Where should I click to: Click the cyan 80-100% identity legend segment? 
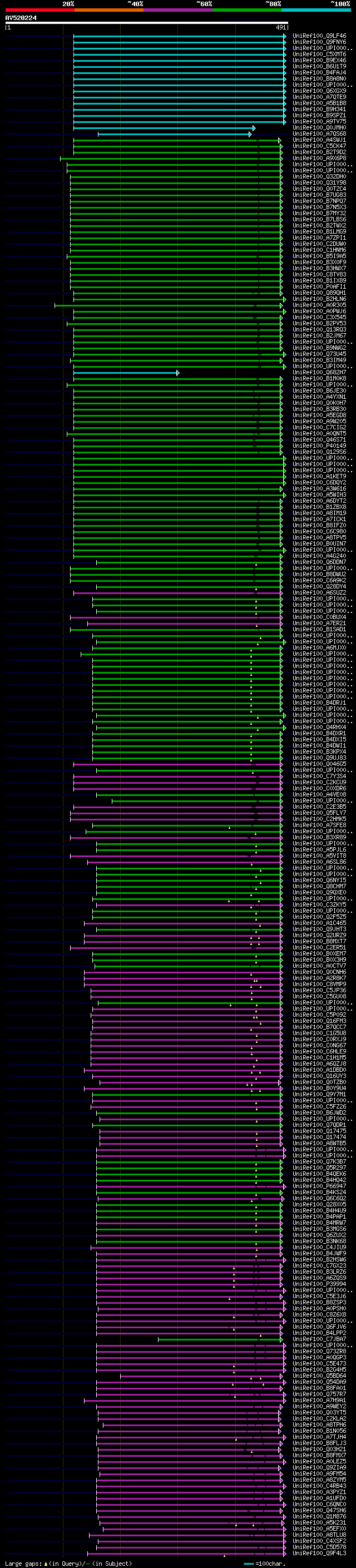pos(317,10)
